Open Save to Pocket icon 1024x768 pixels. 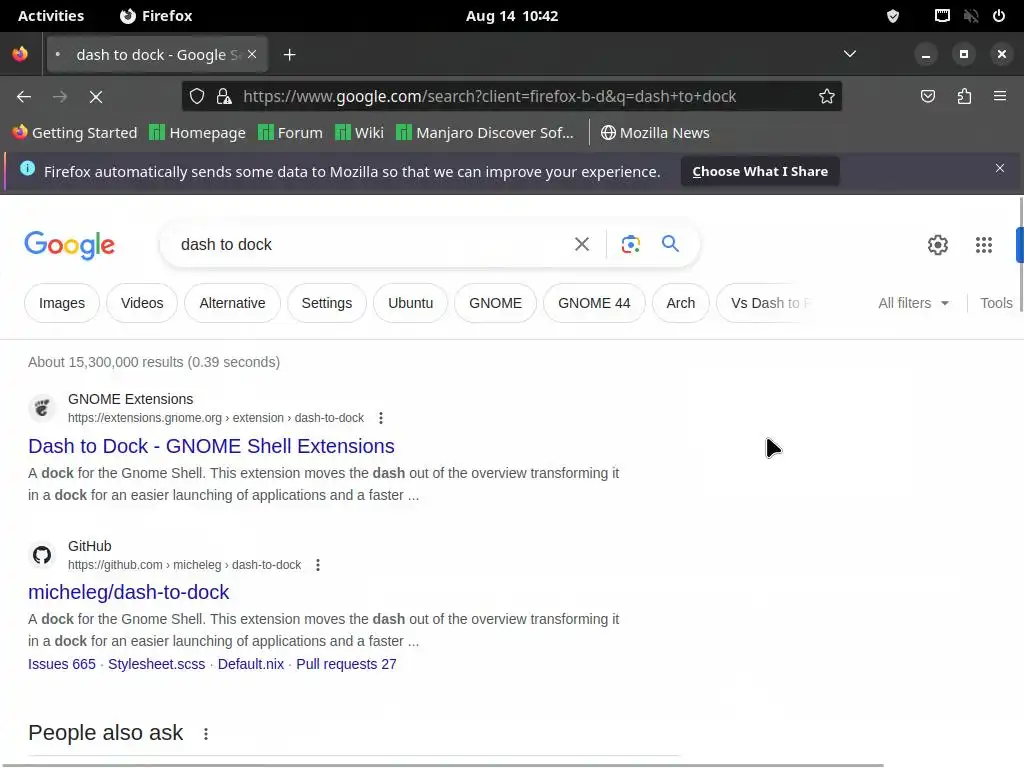point(927,97)
